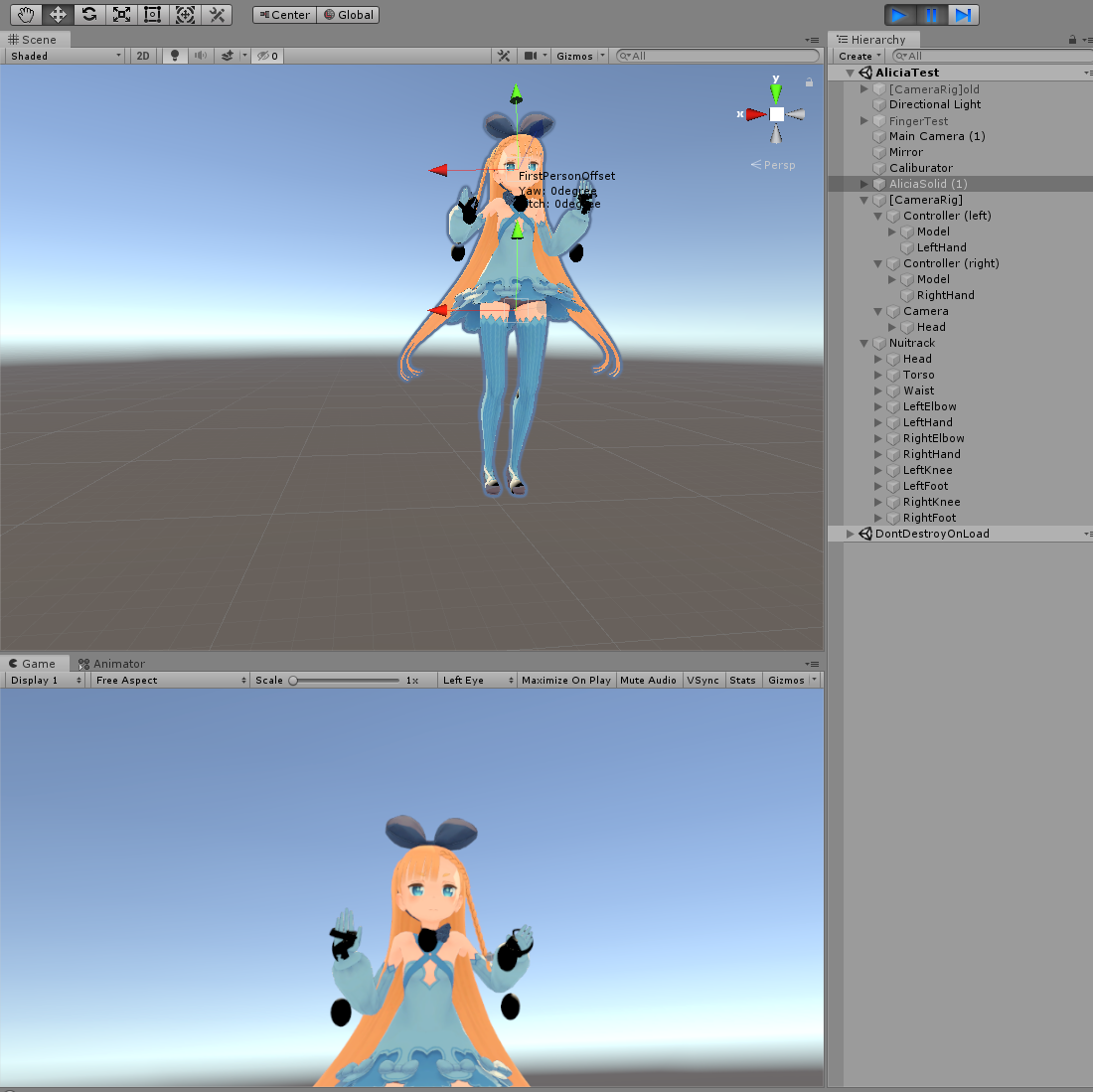Toggle Persp projection label
This screenshot has height=1092, width=1093.
773,165
